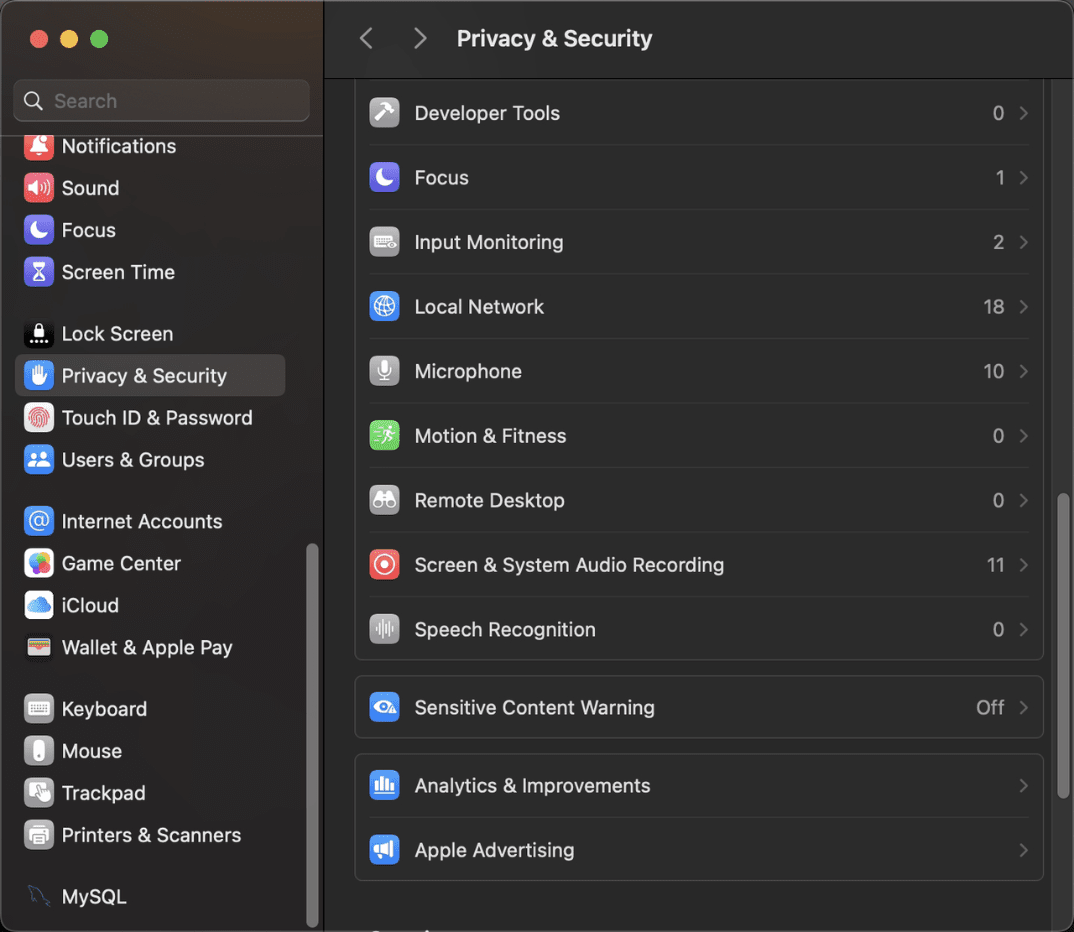
Task: Open Motion & Fitness privacy settings
Action: pos(699,436)
